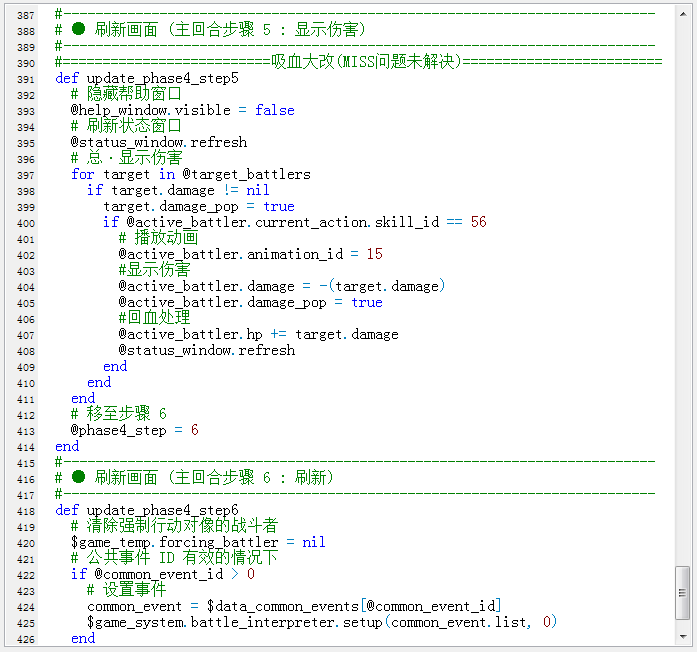
Task: Click '@phase4_step = 6' line
Action: (x=134, y=430)
